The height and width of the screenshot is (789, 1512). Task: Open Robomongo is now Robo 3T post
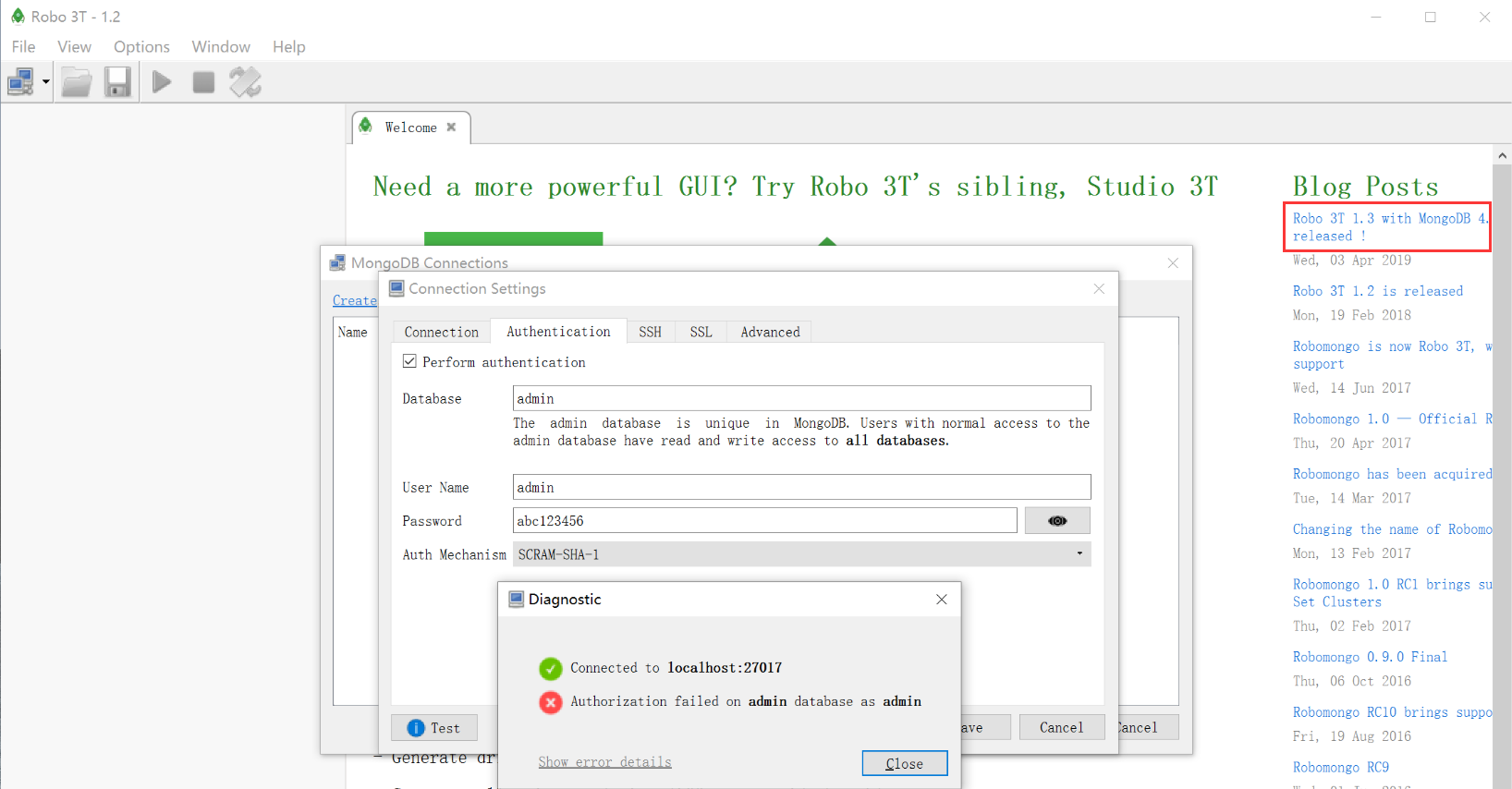tap(1392, 355)
